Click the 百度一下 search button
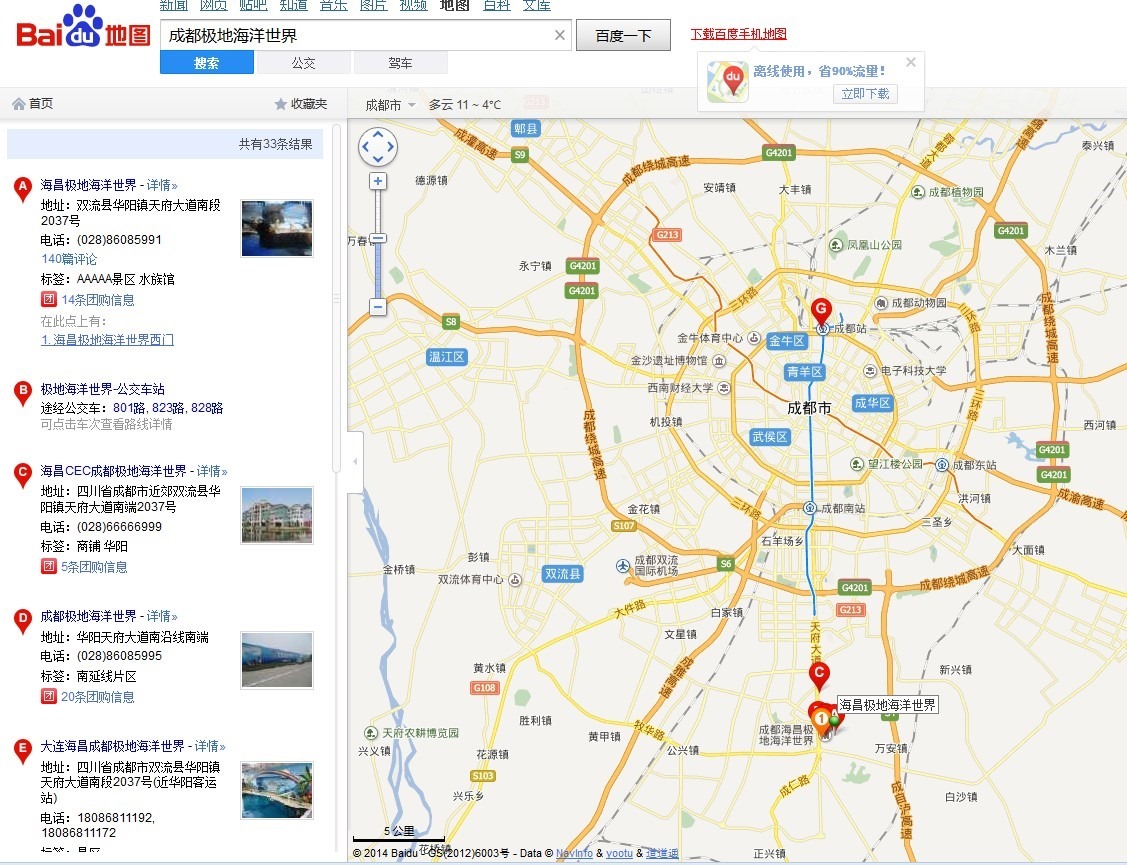Viewport: 1127px width, 865px height. click(623, 35)
